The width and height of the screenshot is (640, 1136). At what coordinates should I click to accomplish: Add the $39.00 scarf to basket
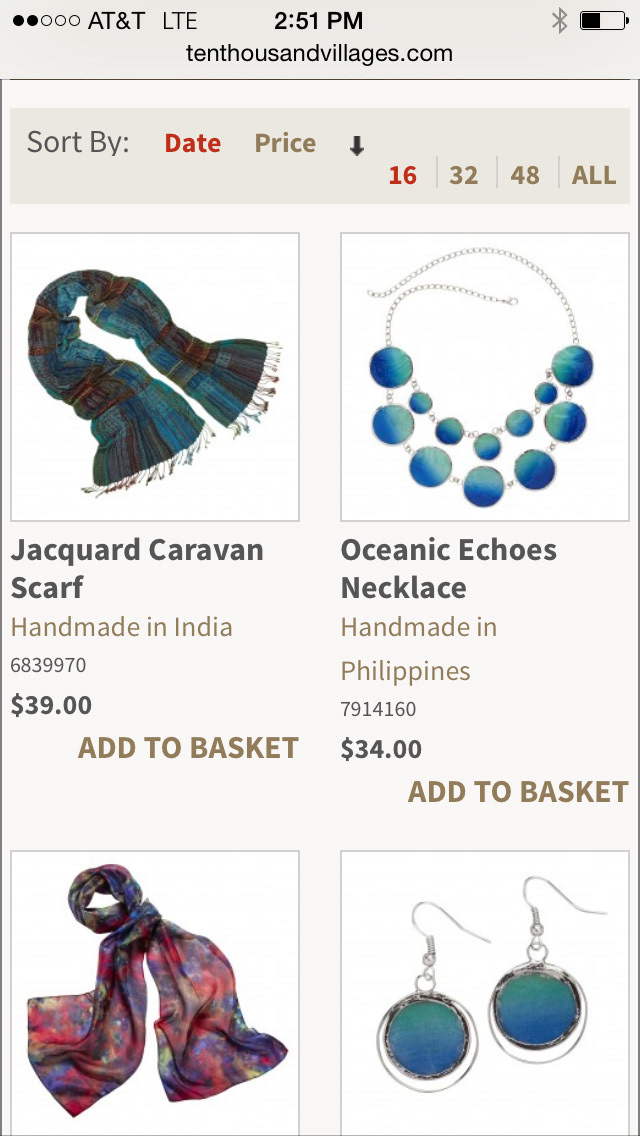(188, 748)
